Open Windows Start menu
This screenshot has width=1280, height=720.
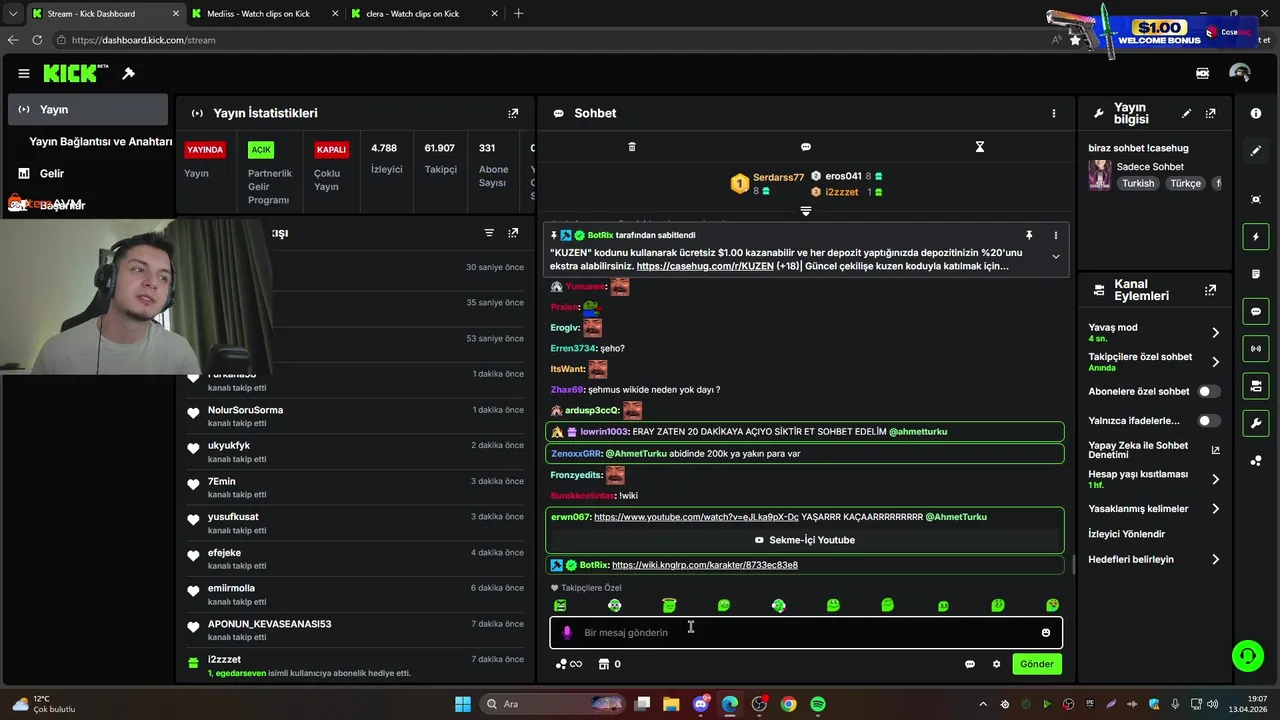click(463, 704)
